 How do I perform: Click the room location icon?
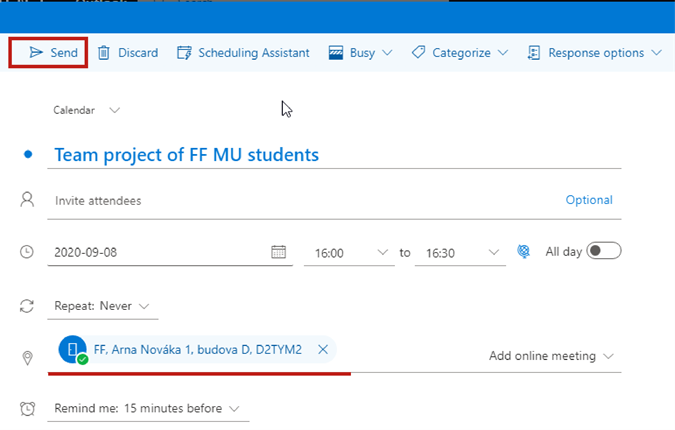pos(73,349)
